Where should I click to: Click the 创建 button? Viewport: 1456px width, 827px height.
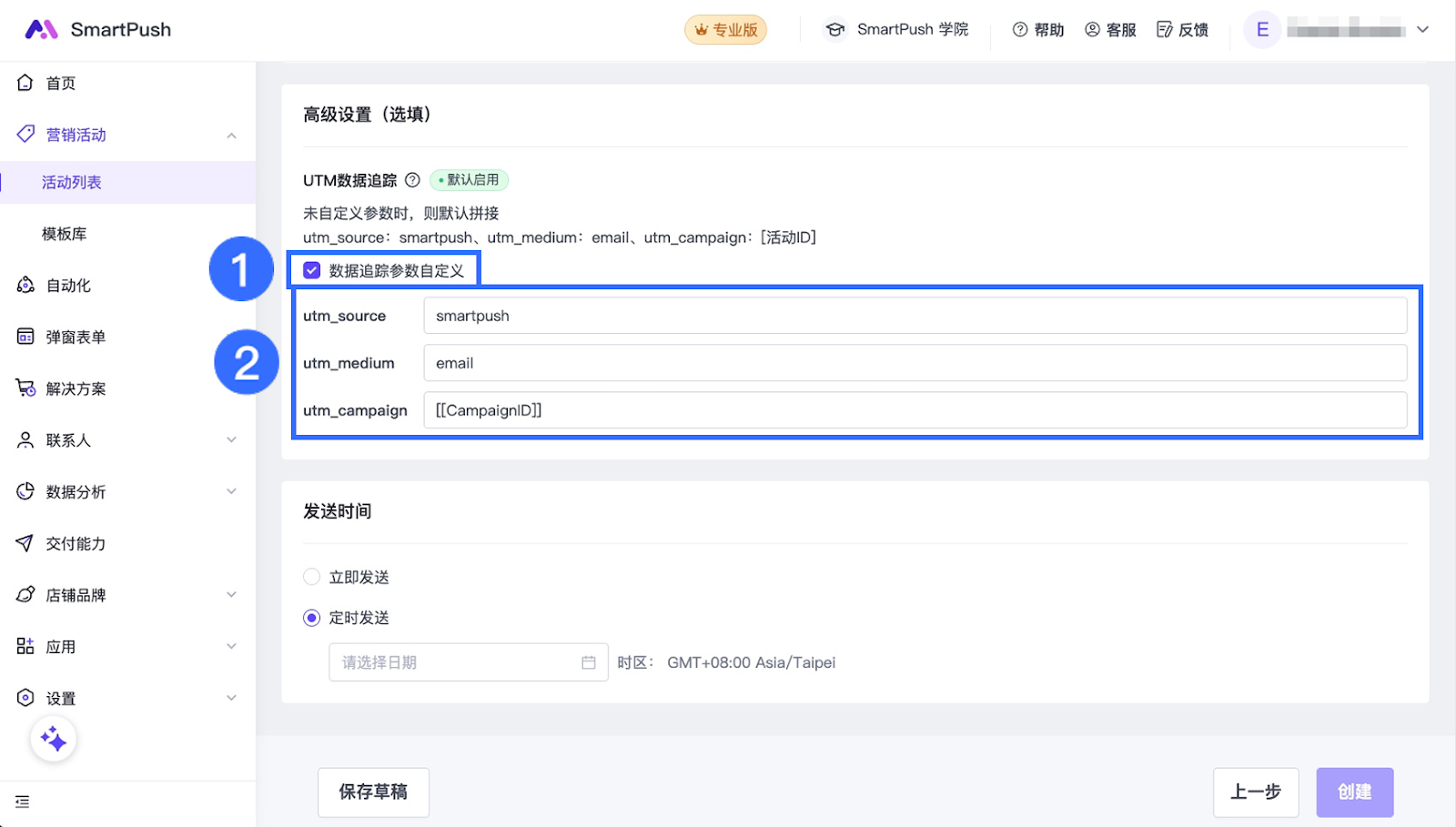pos(1354,792)
